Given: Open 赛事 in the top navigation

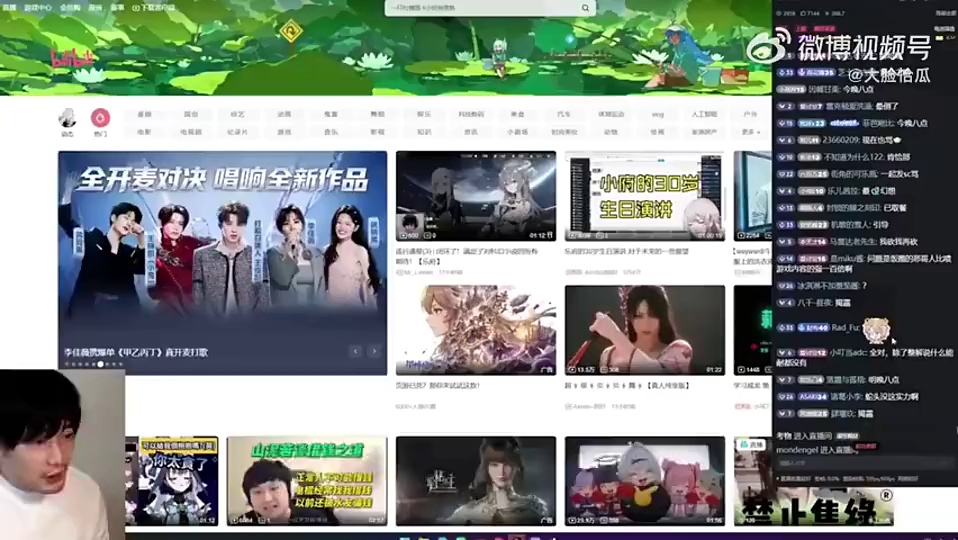Looking at the screenshot, I should tap(117, 8).
